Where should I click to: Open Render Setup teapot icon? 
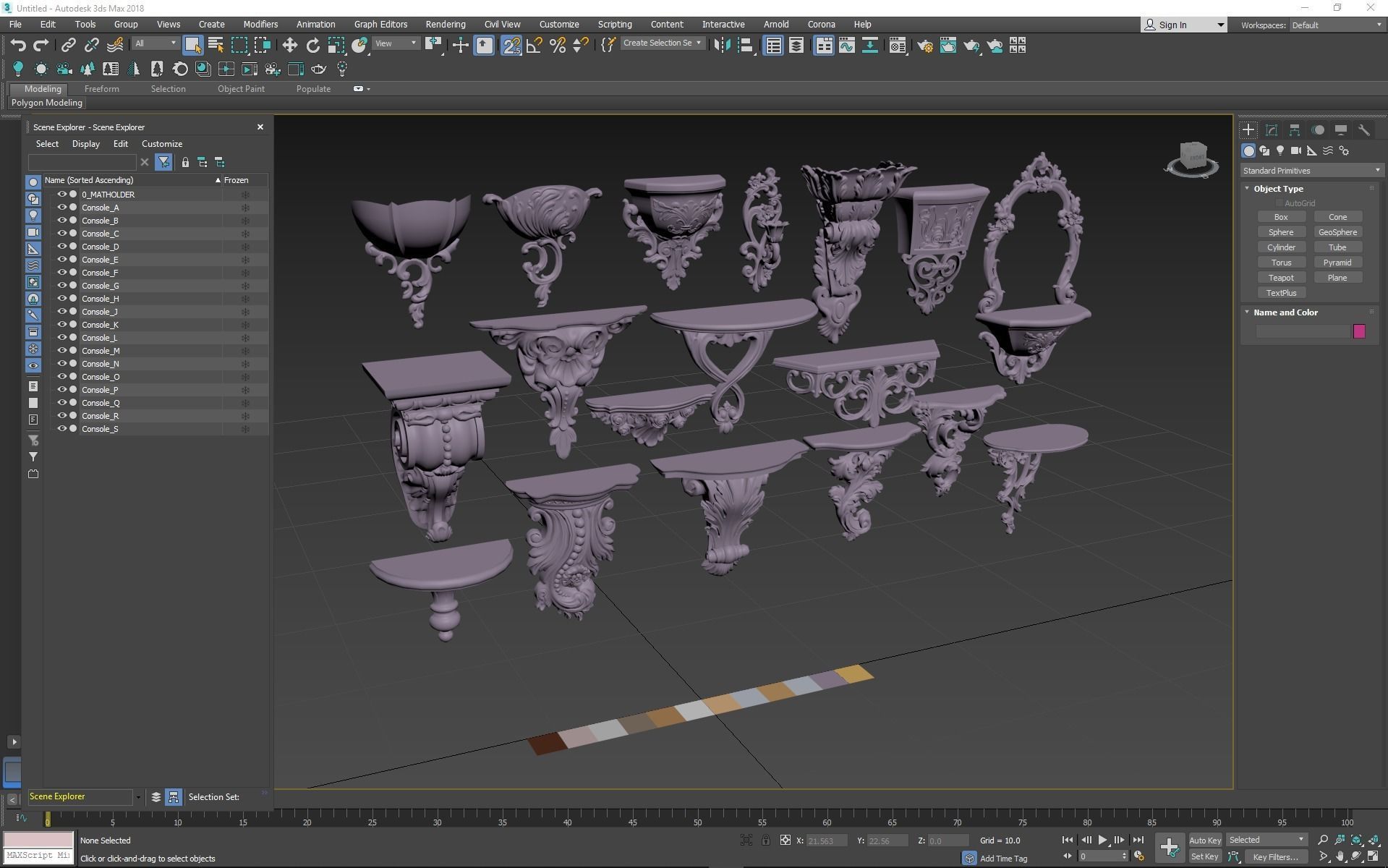pos(925,46)
